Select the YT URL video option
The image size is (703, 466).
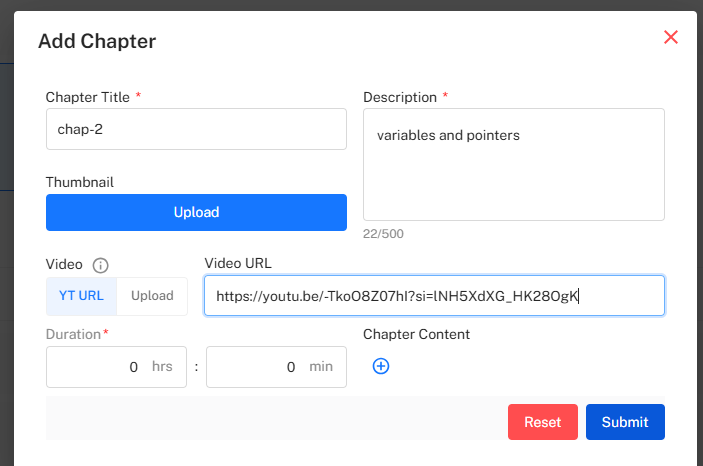(81, 296)
